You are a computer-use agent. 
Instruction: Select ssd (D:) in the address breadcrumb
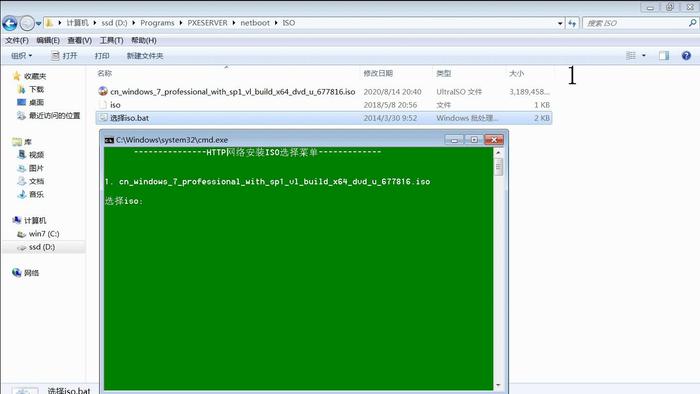pyautogui.click(x=114, y=23)
